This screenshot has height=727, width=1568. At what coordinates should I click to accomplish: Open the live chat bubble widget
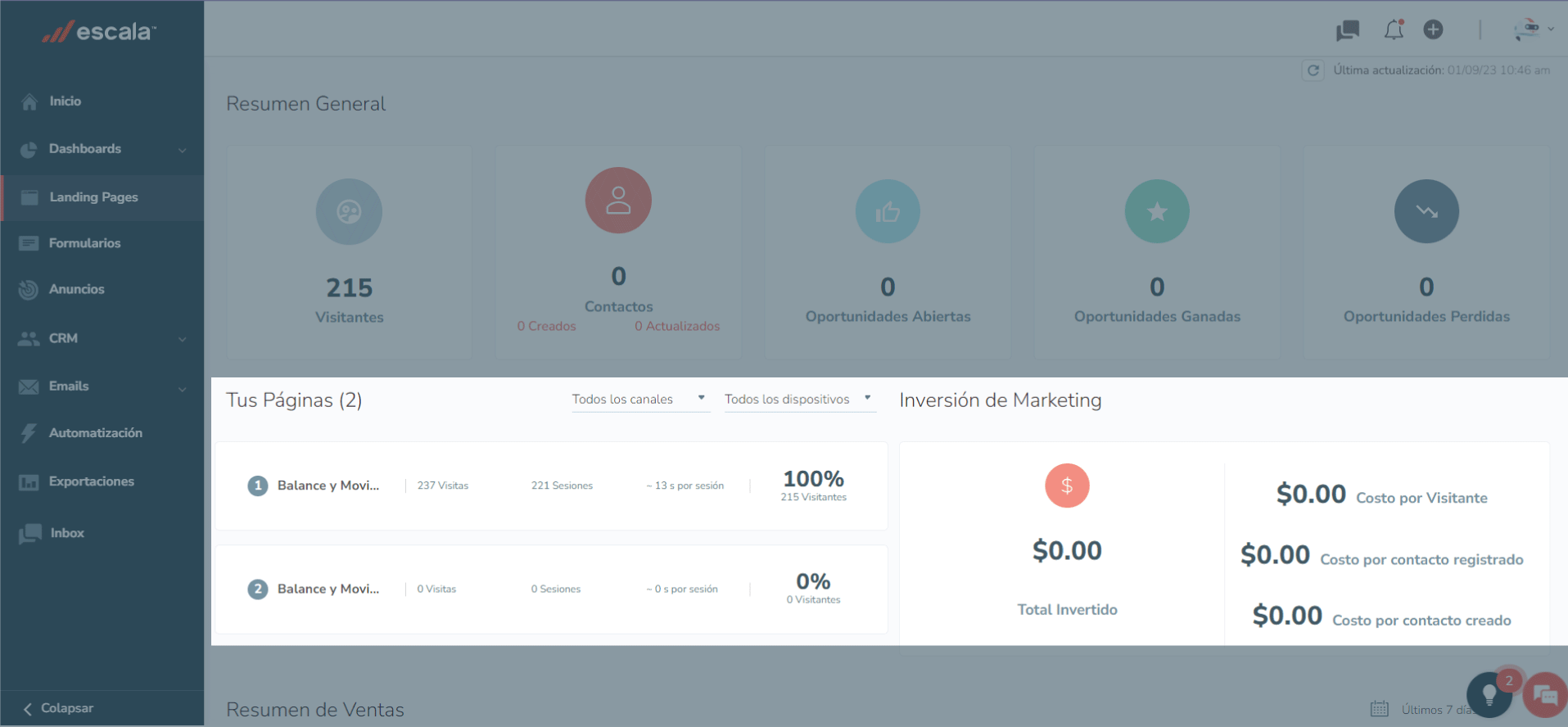coord(1545,695)
